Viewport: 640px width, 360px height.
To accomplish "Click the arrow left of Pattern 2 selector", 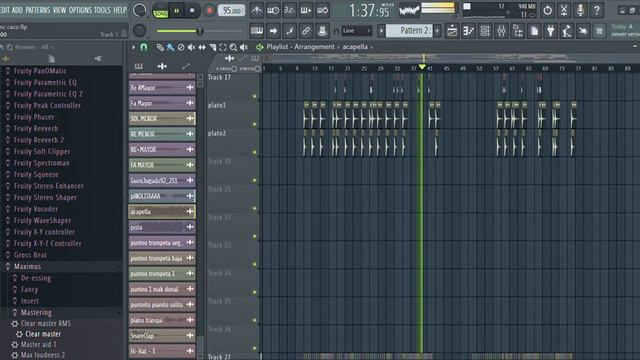I will (381, 31).
